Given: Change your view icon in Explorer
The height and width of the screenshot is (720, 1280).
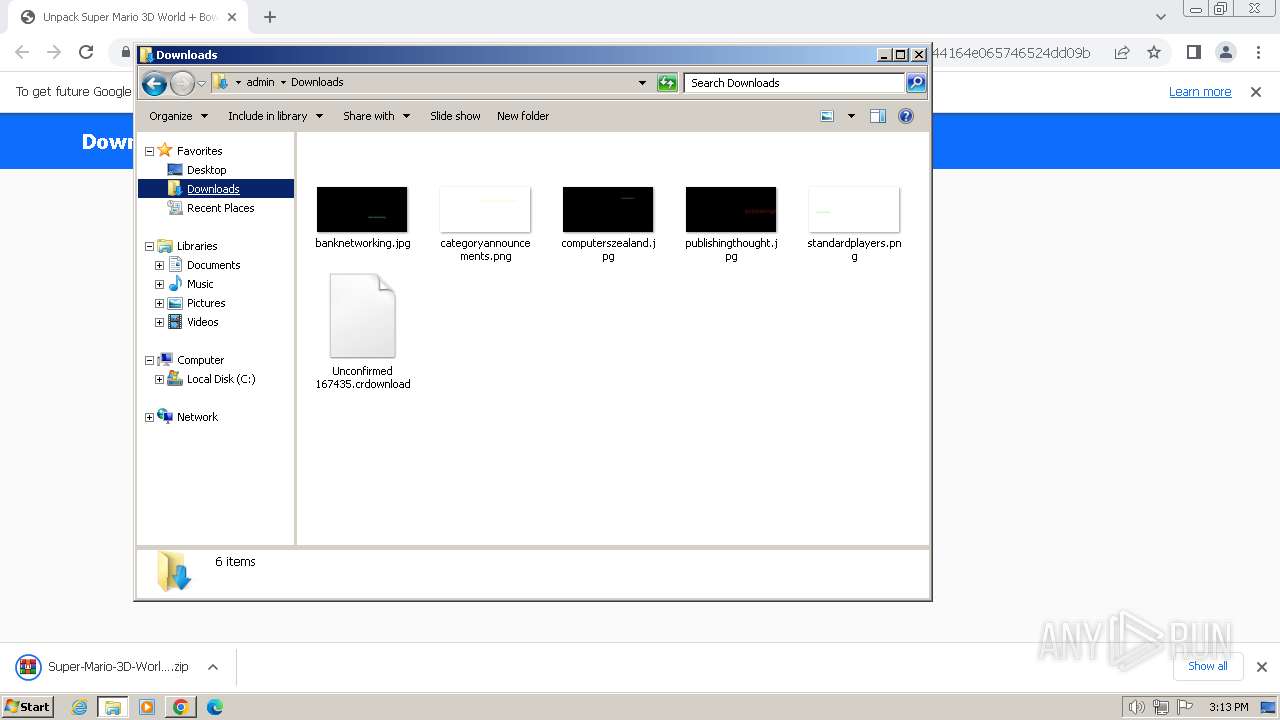Looking at the screenshot, I should (x=827, y=116).
